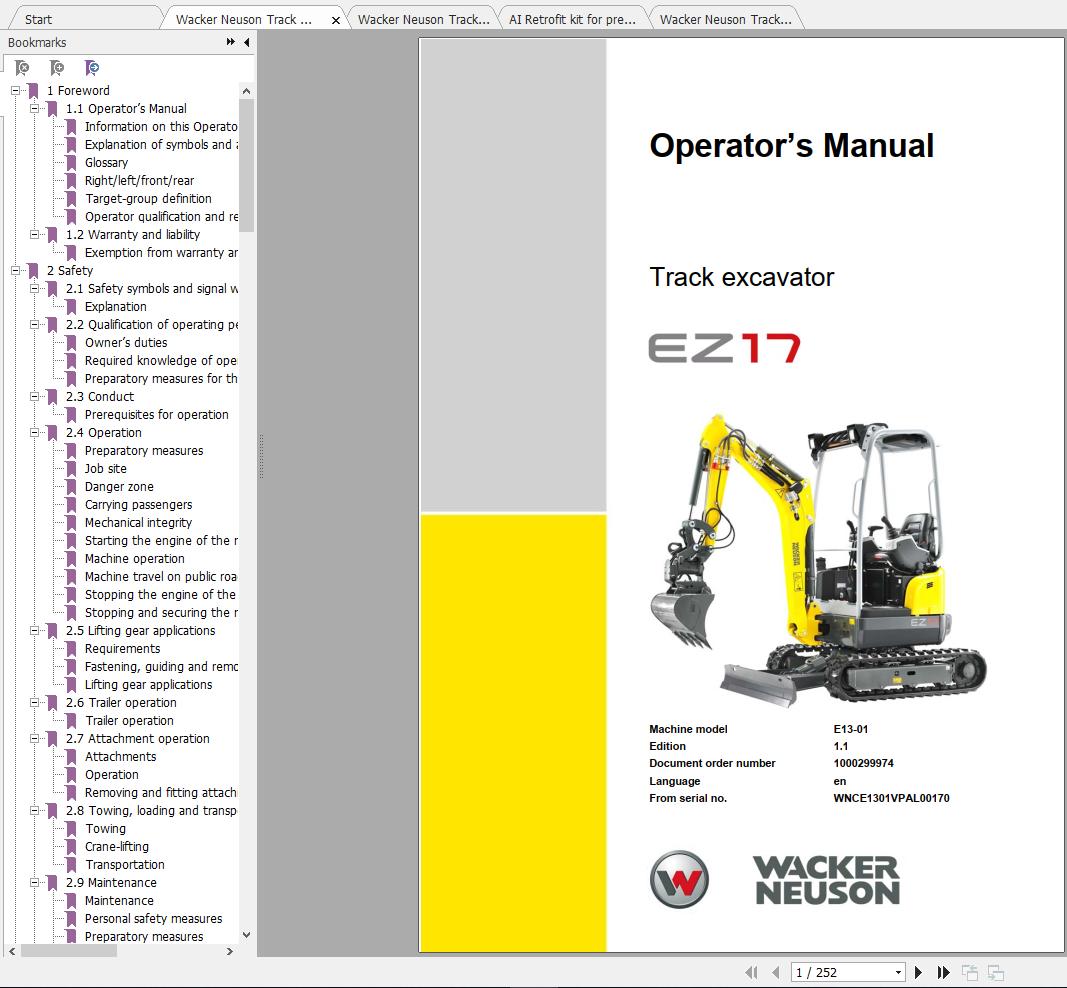Viewport: 1067px width, 988px height.
Task: Click the first bookmark toolbar icon
Action: tap(22, 68)
